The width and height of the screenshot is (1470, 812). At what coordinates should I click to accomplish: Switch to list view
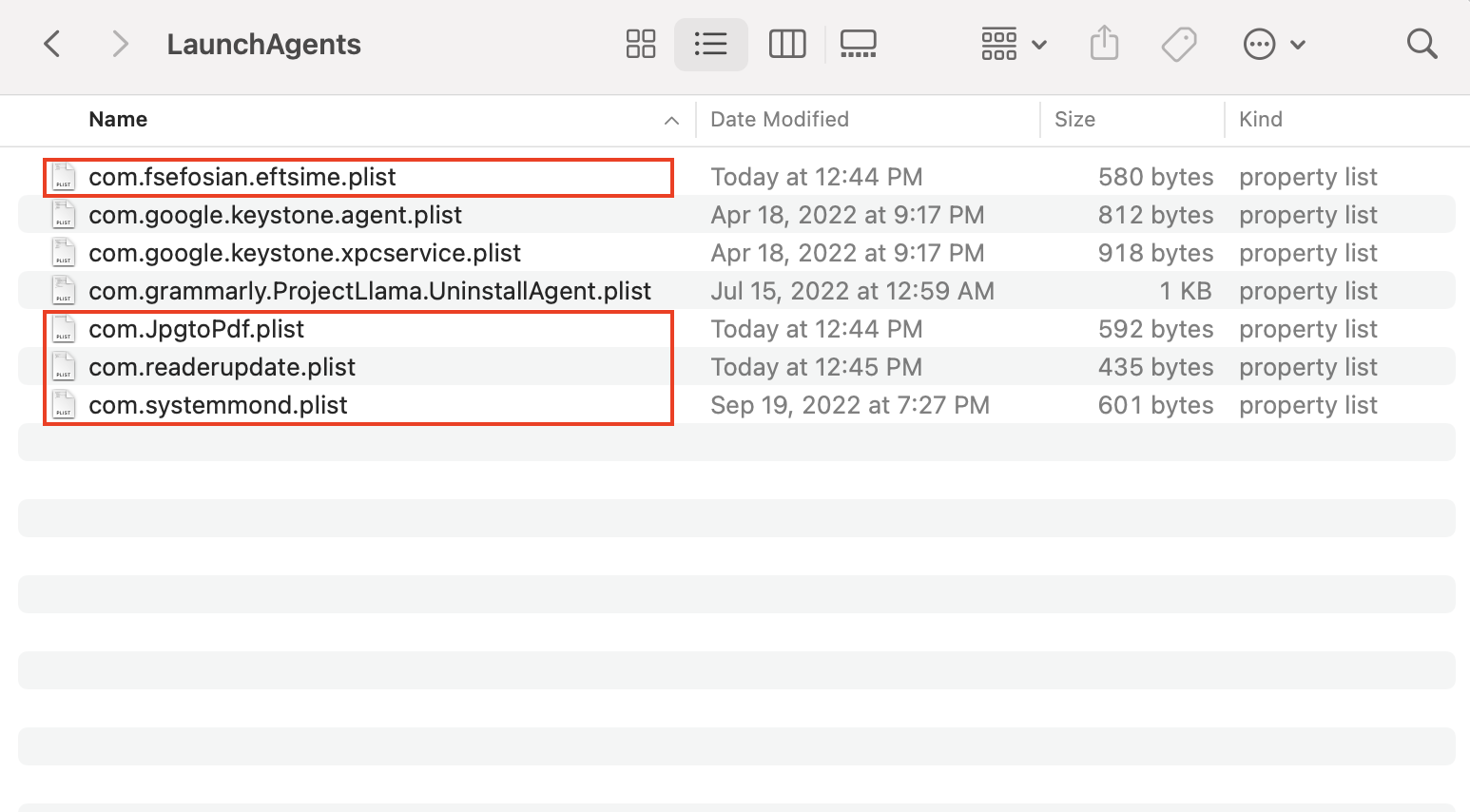pos(710,44)
